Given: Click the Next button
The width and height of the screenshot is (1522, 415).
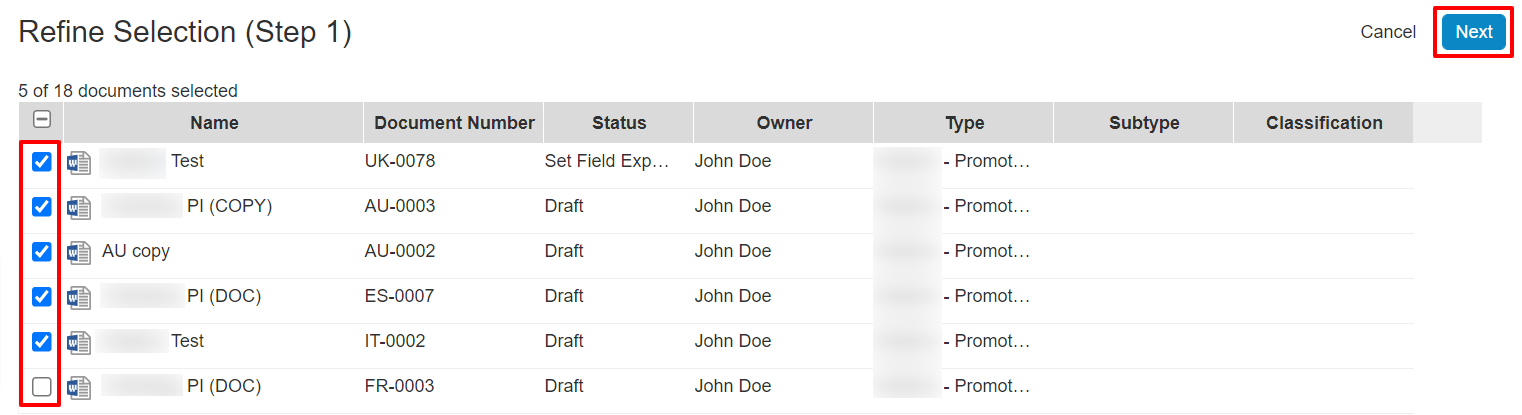Looking at the screenshot, I should point(1473,32).
